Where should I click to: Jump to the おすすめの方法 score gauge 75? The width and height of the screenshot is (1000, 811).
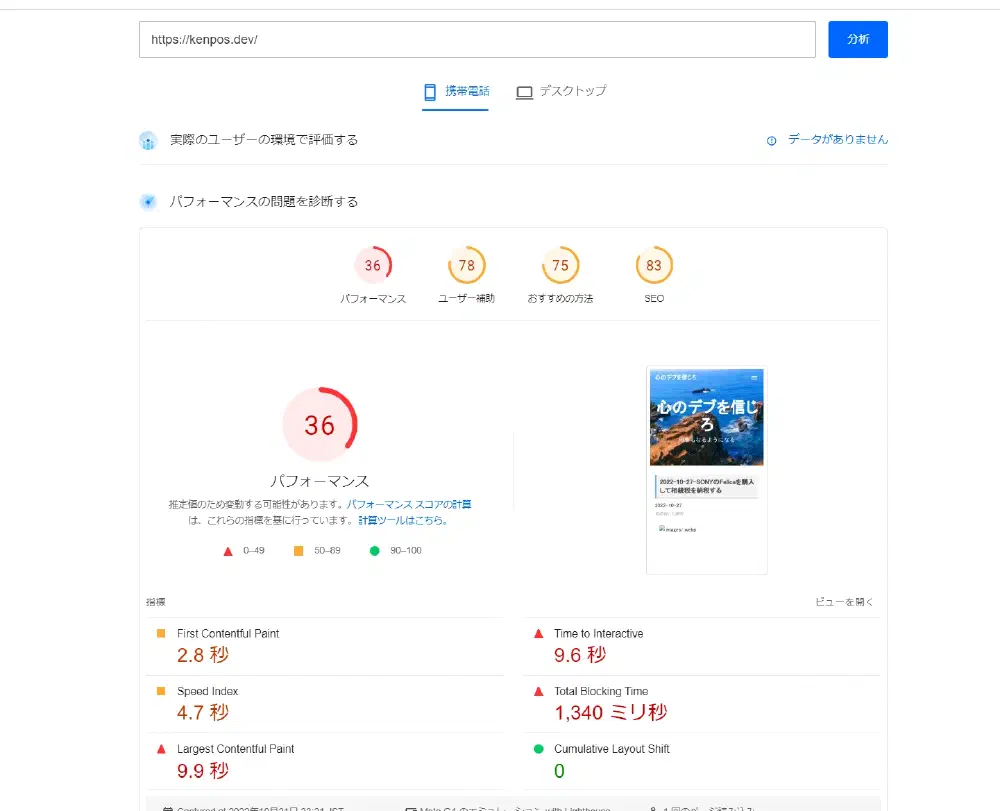[x=561, y=265]
